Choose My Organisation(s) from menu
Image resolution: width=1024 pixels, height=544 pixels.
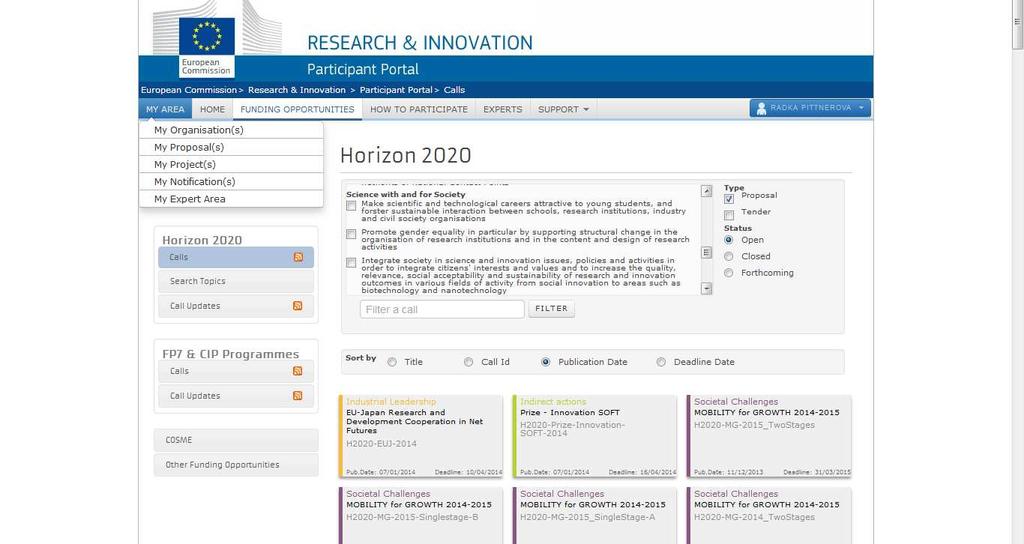pyautogui.click(x=231, y=130)
